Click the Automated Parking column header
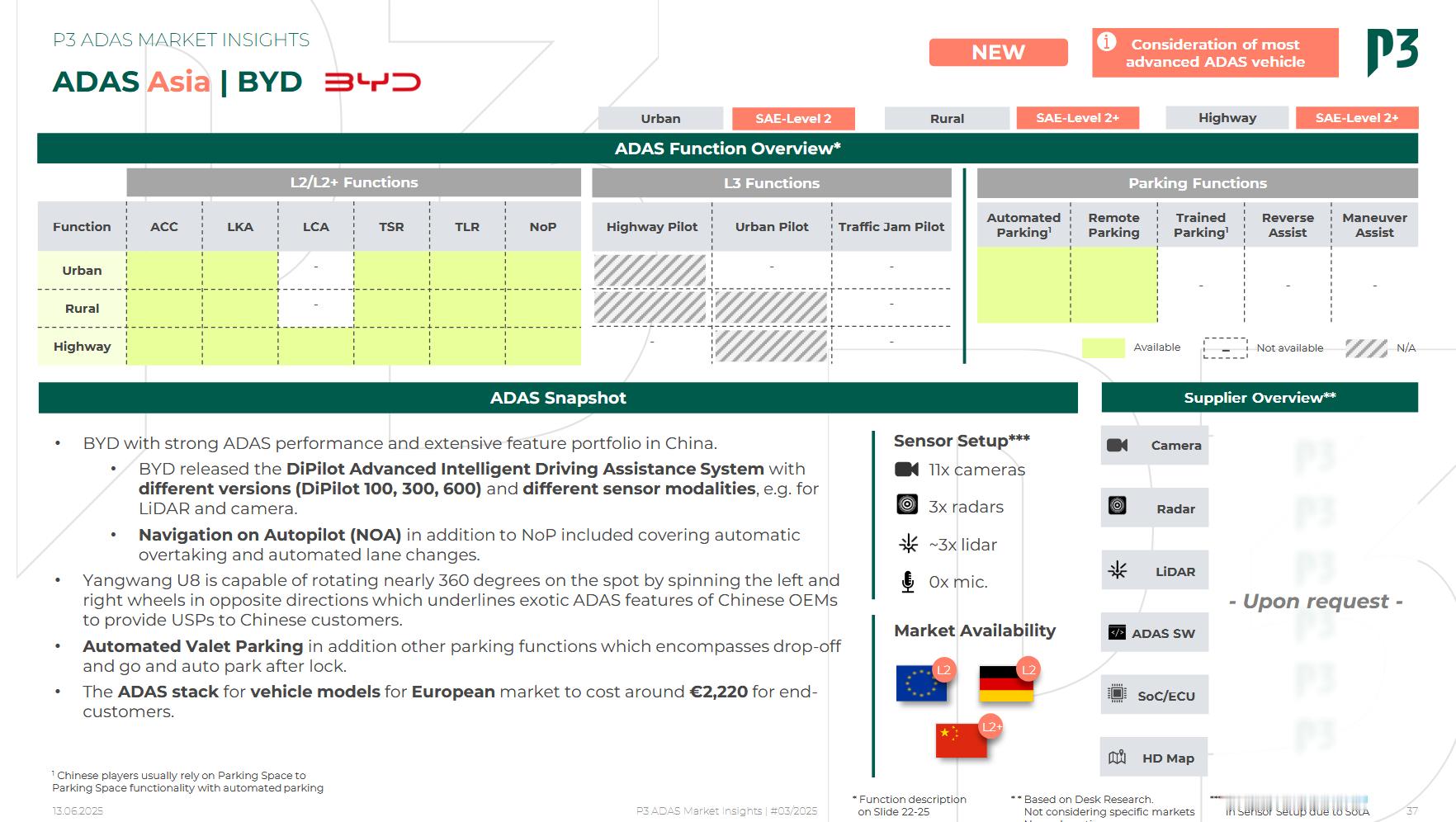This screenshot has height=822, width=1456. (1023, 224)
